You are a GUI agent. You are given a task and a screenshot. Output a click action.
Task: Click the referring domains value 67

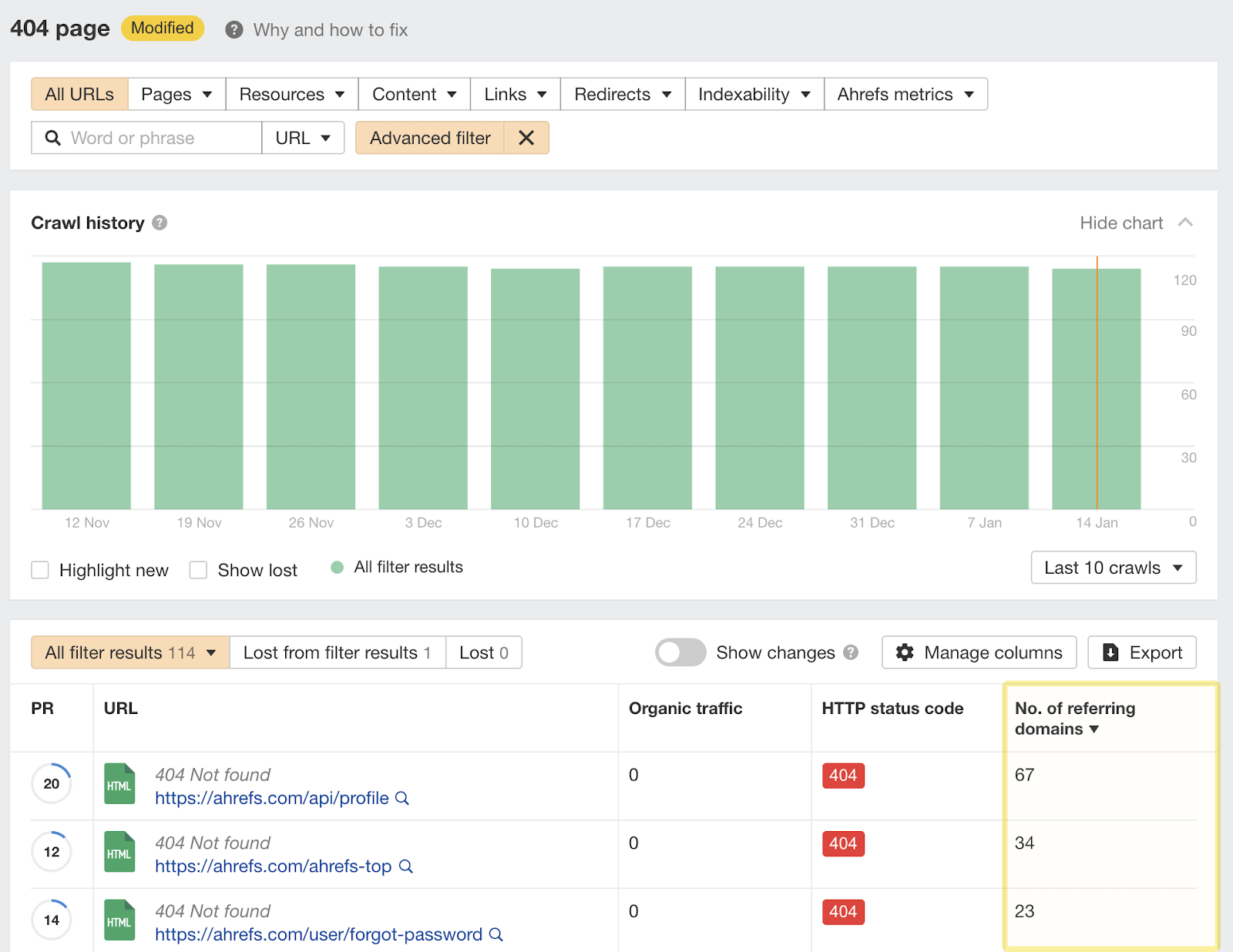tap(1024, 776)
